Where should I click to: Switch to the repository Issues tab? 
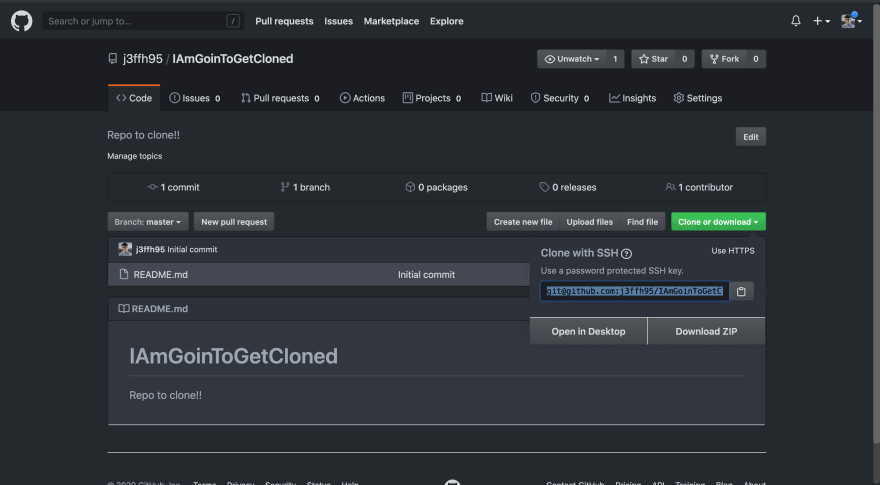point(195,98)
